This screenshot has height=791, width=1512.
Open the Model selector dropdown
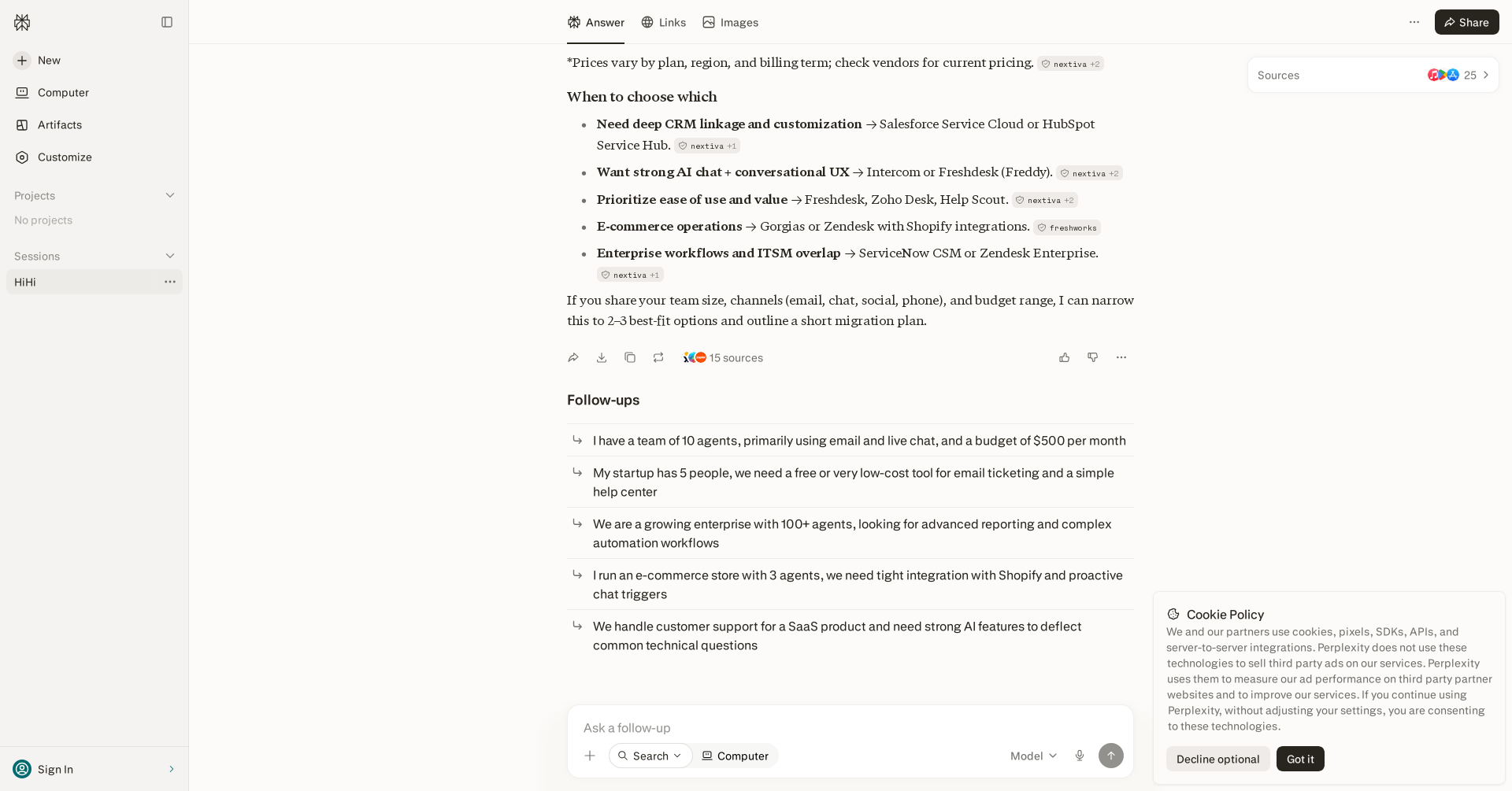[x=1034, y=756]
